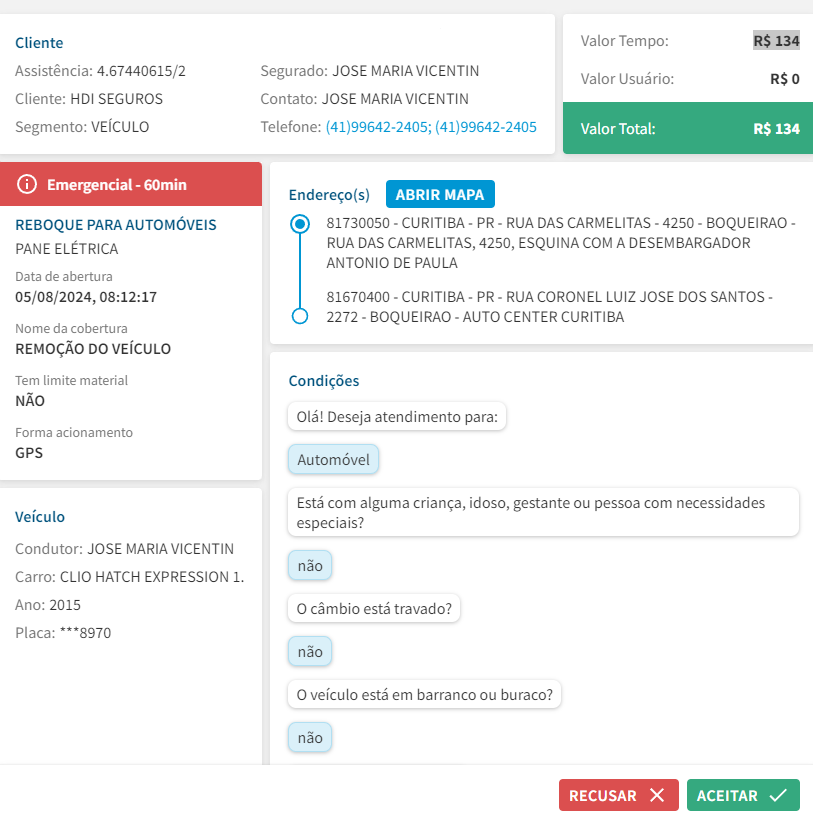The image size is (813, 815).
Task: Click the 'não' answer under special needs question
Action: 310,566
